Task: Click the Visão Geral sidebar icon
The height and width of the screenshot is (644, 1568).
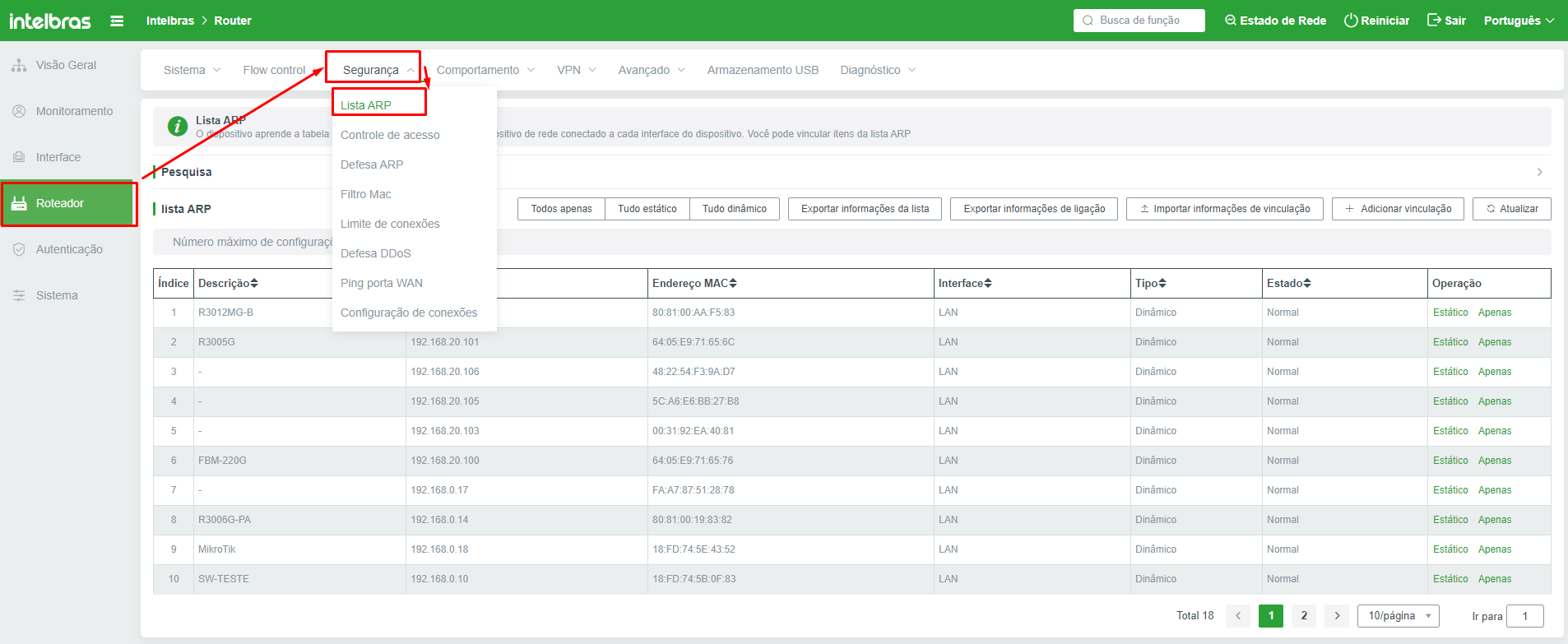Action: [19, 65]
